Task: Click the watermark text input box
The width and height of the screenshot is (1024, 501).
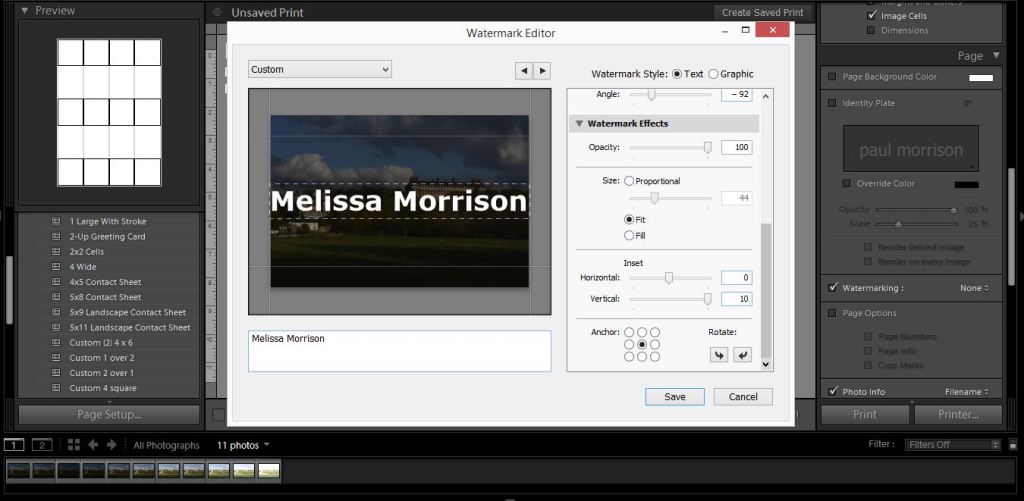Action: pyautogui.click(x=399, y=350)
